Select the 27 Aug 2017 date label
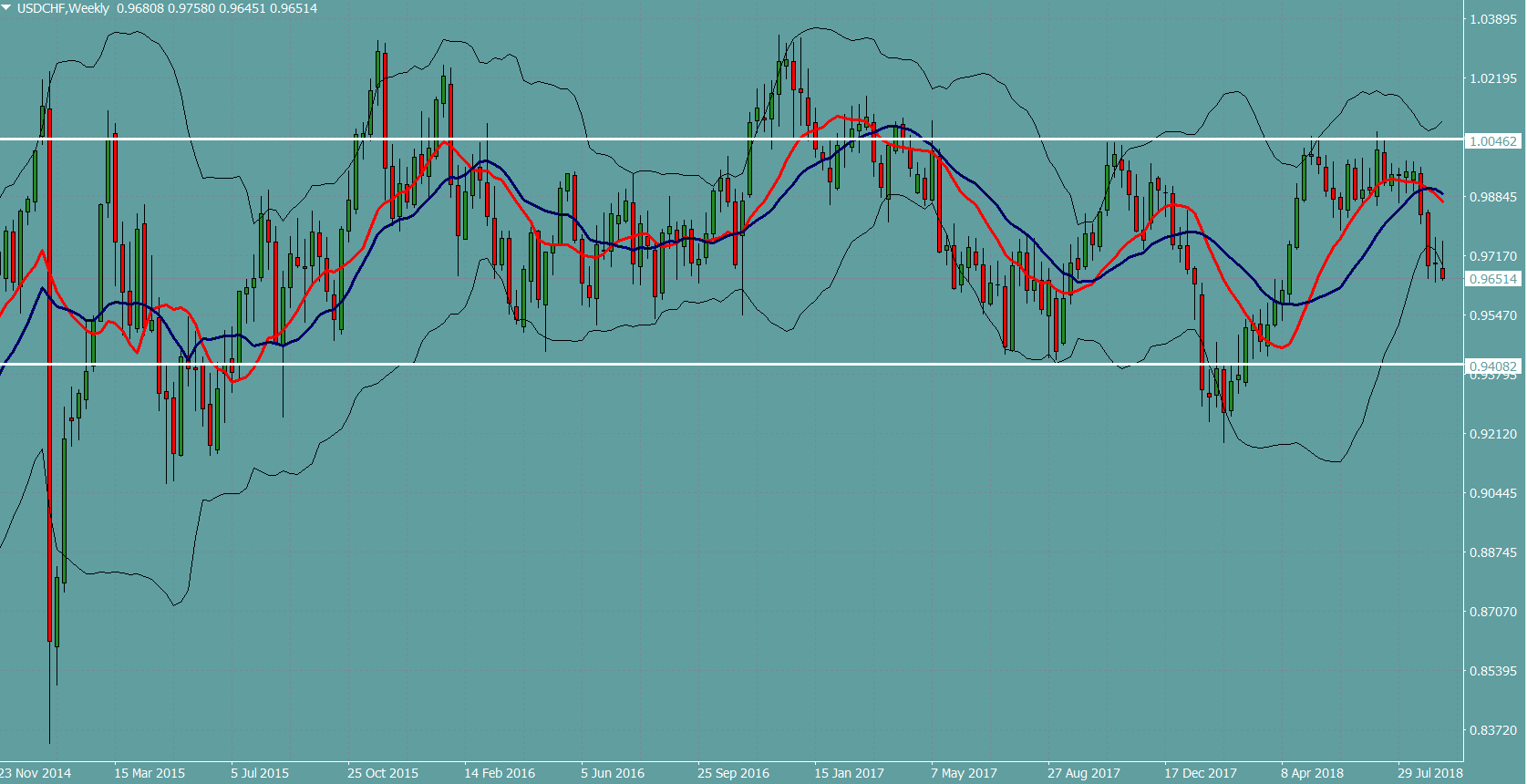Screen dimensions: 1527x784 (x=1083, y=773)
